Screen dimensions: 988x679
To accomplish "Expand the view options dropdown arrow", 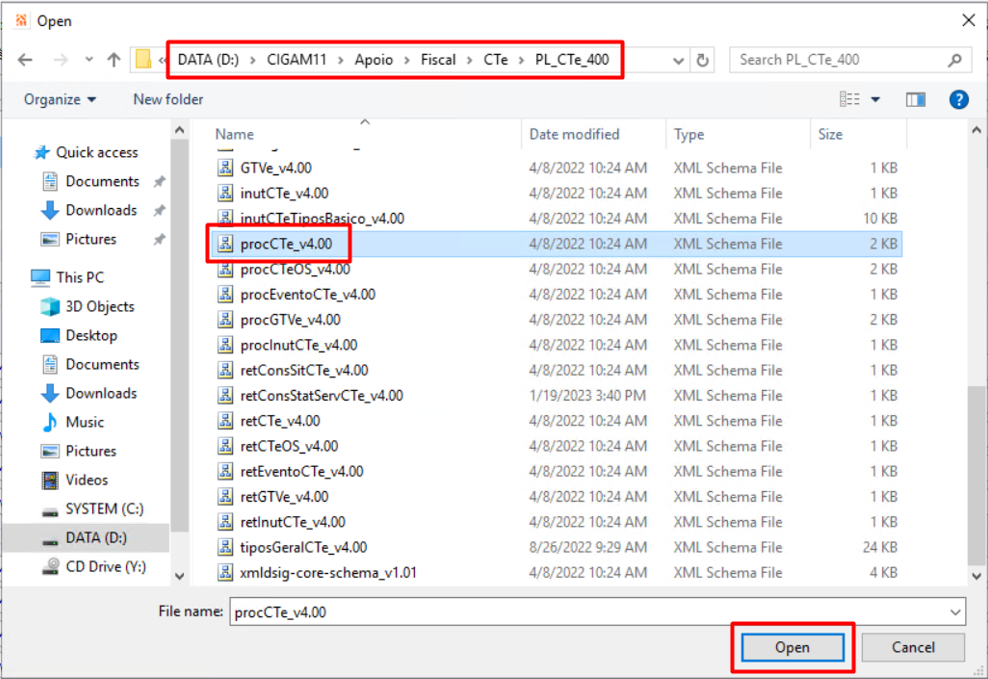I will tap(875, 100).
